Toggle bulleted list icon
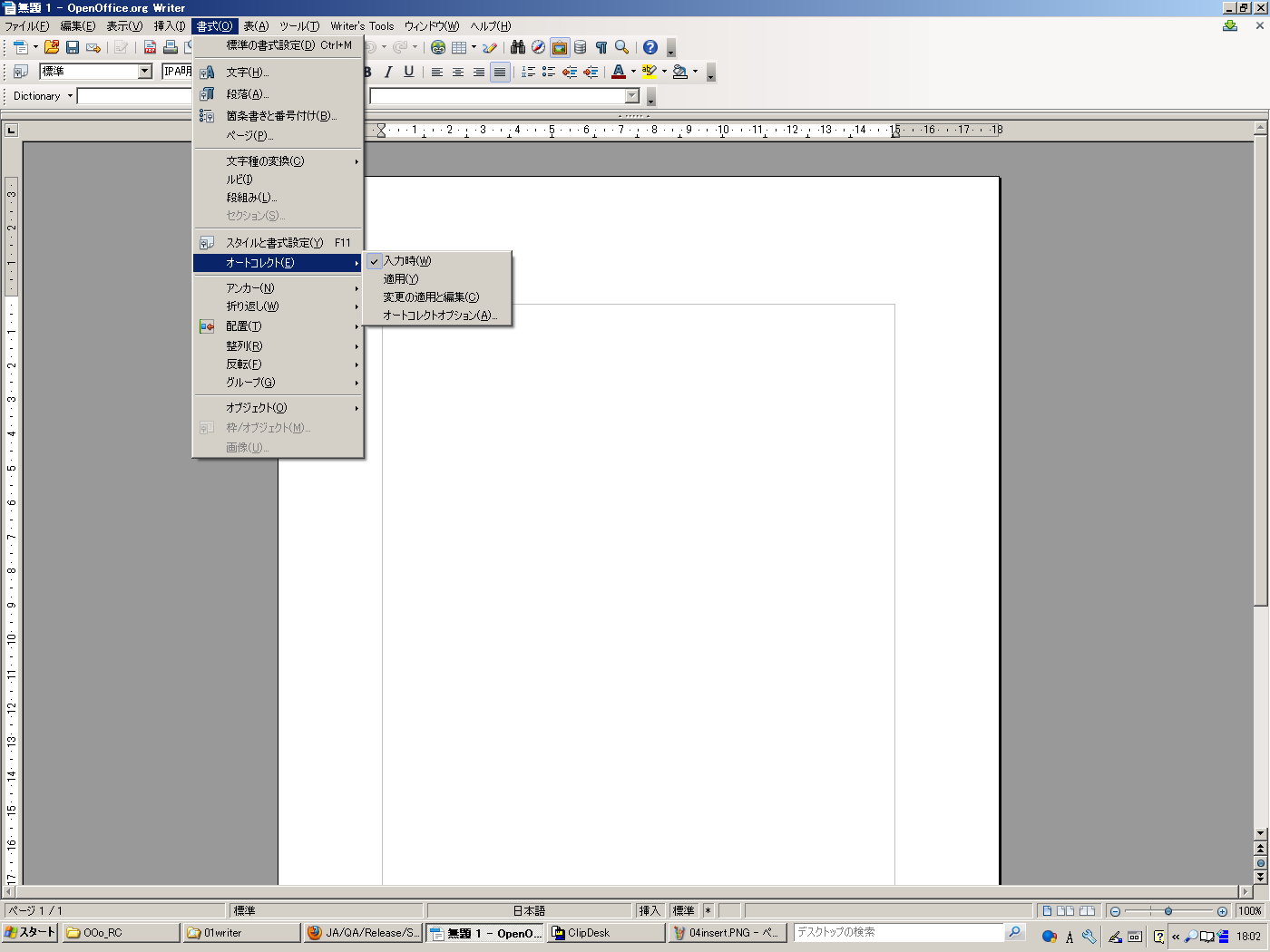Image resolution: width=1270 pixels, height=952 pixels. [x=549, y=72]
